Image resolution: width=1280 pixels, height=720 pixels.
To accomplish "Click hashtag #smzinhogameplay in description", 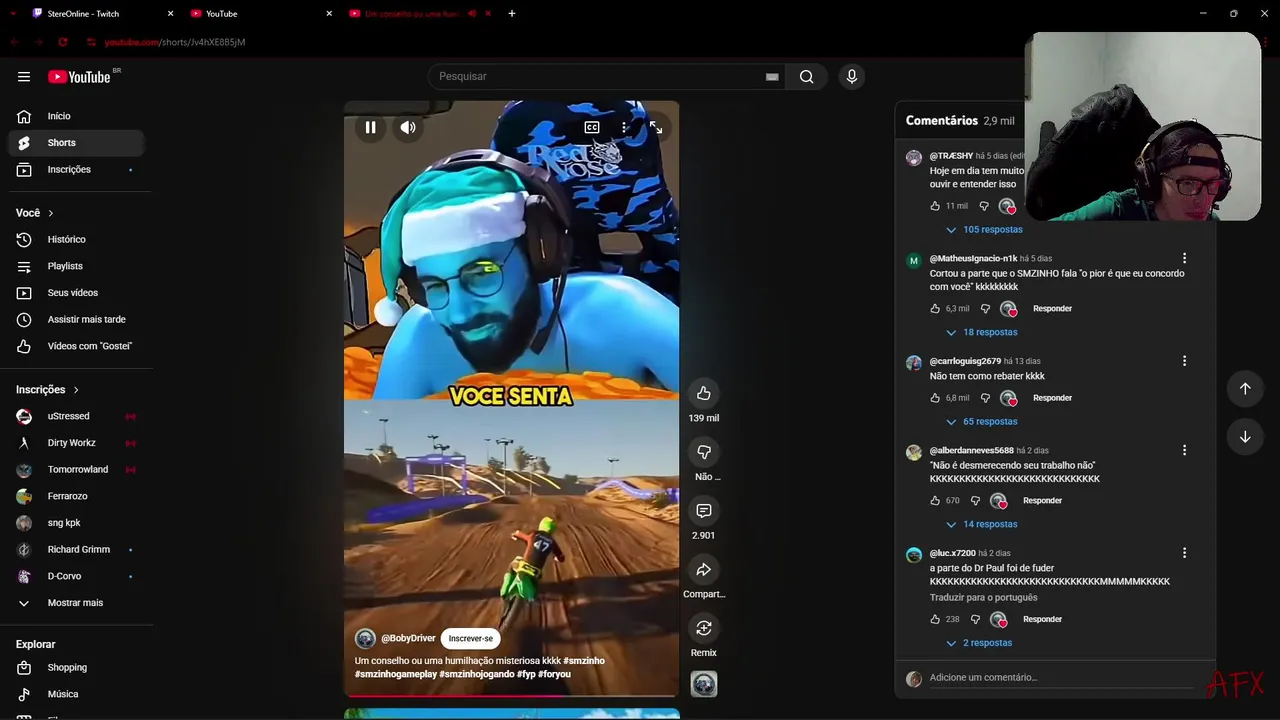I will point(396,674).
